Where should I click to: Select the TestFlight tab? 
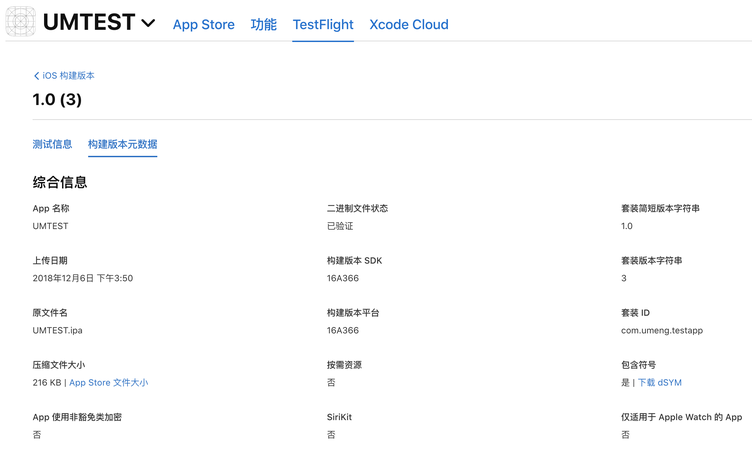[323, 24]
